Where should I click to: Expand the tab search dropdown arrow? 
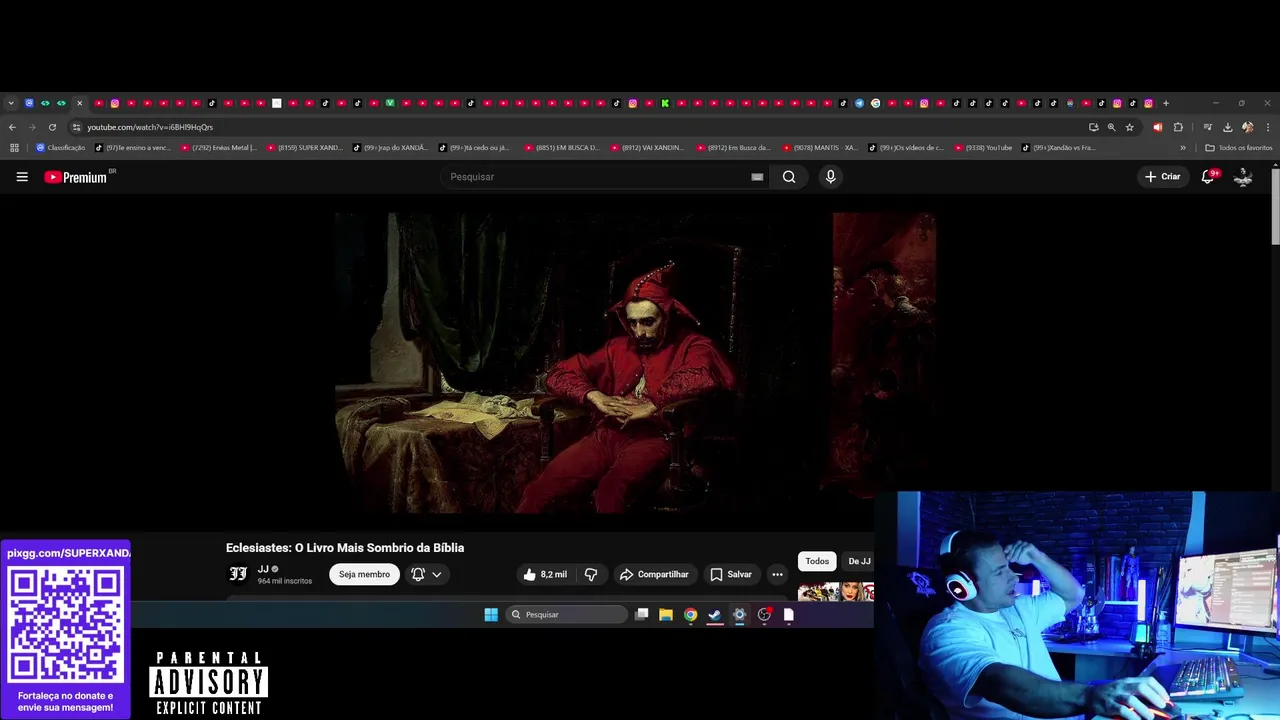pyautogui.click(x=11, y=103)
